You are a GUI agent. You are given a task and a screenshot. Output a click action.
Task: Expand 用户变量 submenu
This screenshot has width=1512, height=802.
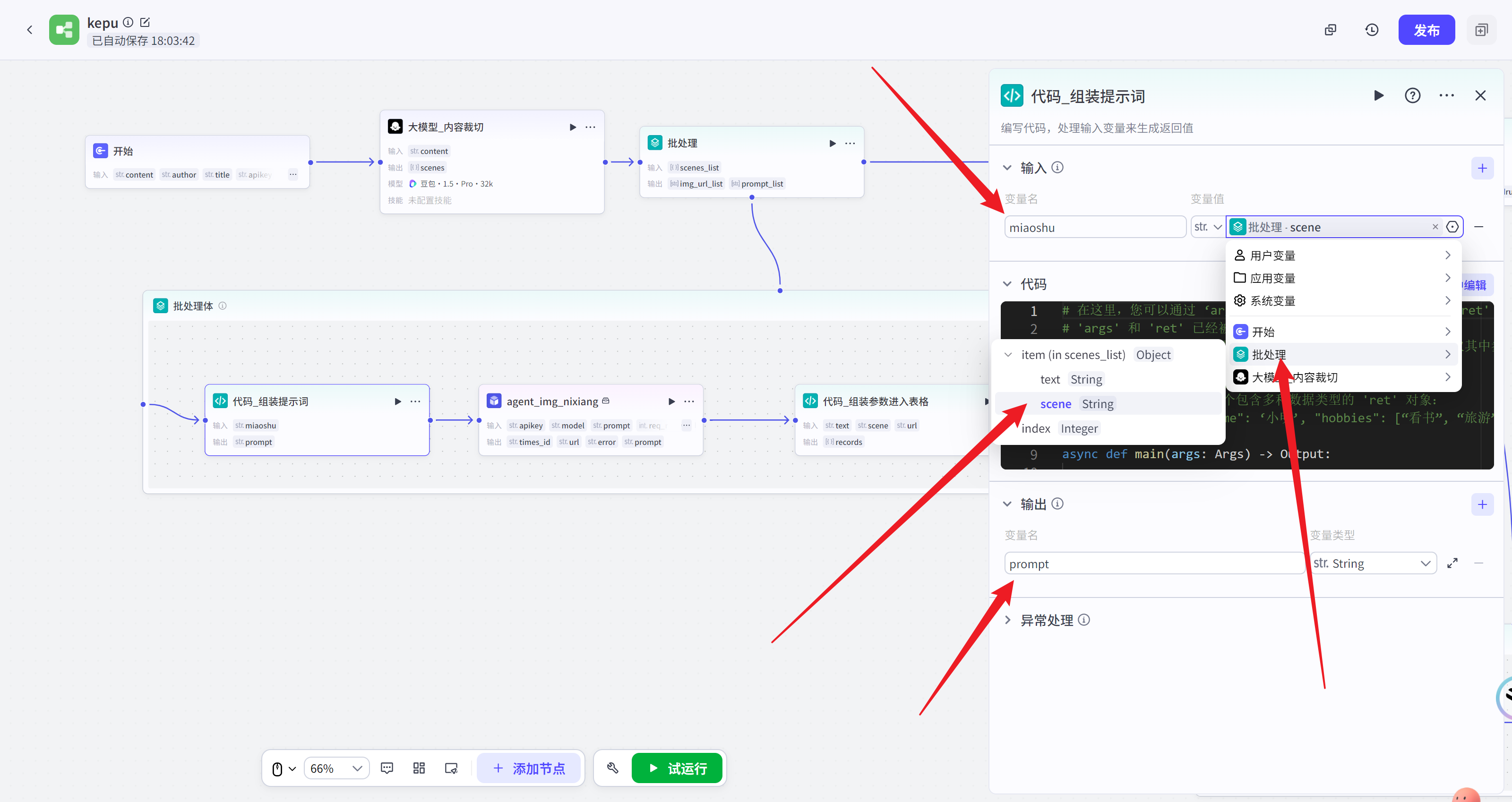click(x=1343, y=255)
